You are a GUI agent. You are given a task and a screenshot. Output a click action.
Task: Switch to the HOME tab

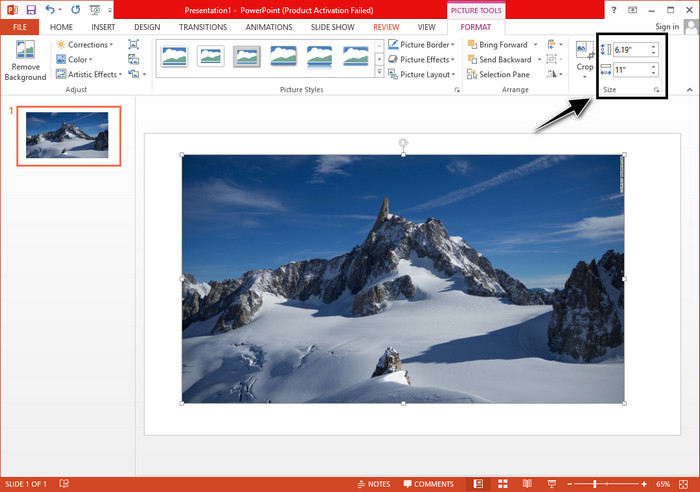[61, 27]
